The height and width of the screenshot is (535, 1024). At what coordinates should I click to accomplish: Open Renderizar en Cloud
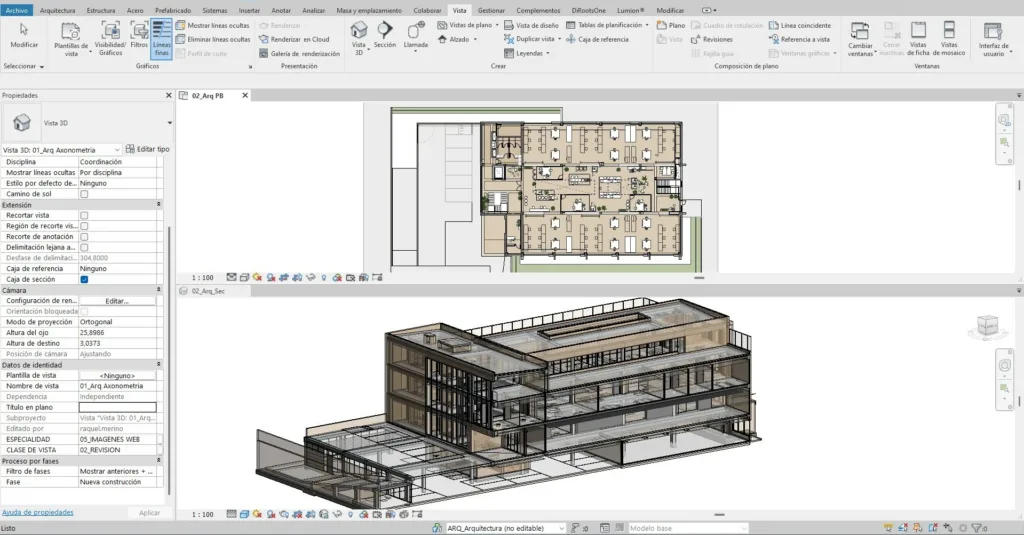click(298, 39)
